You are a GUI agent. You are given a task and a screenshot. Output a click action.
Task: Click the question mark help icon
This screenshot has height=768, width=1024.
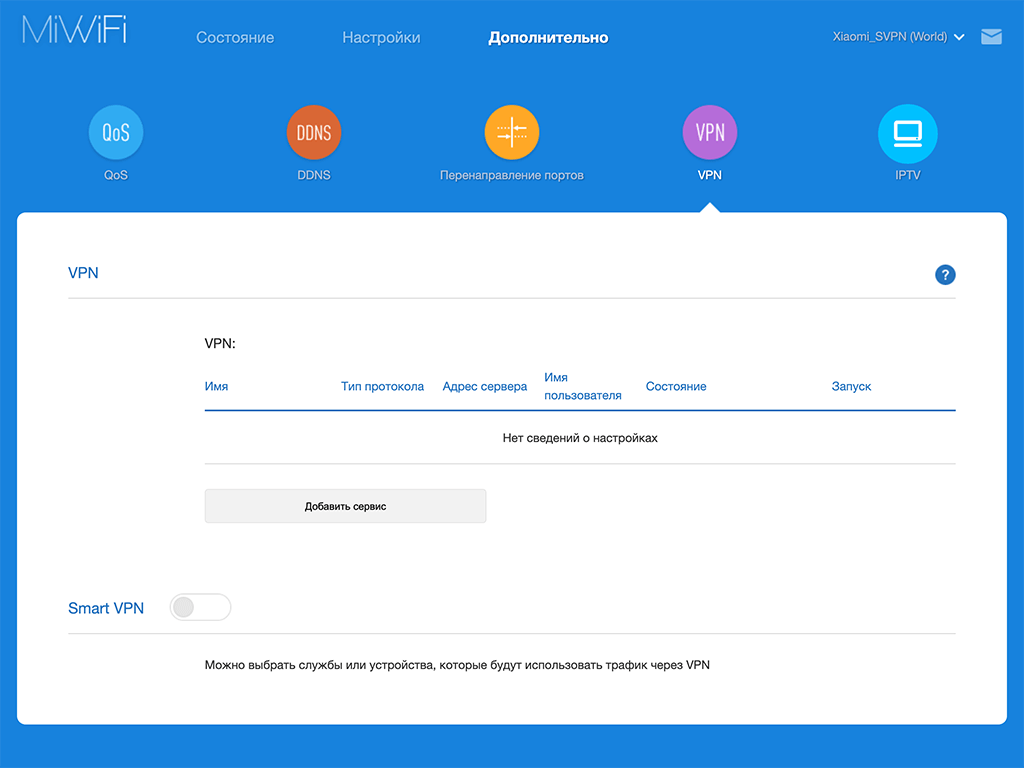(x=945, y=275)
